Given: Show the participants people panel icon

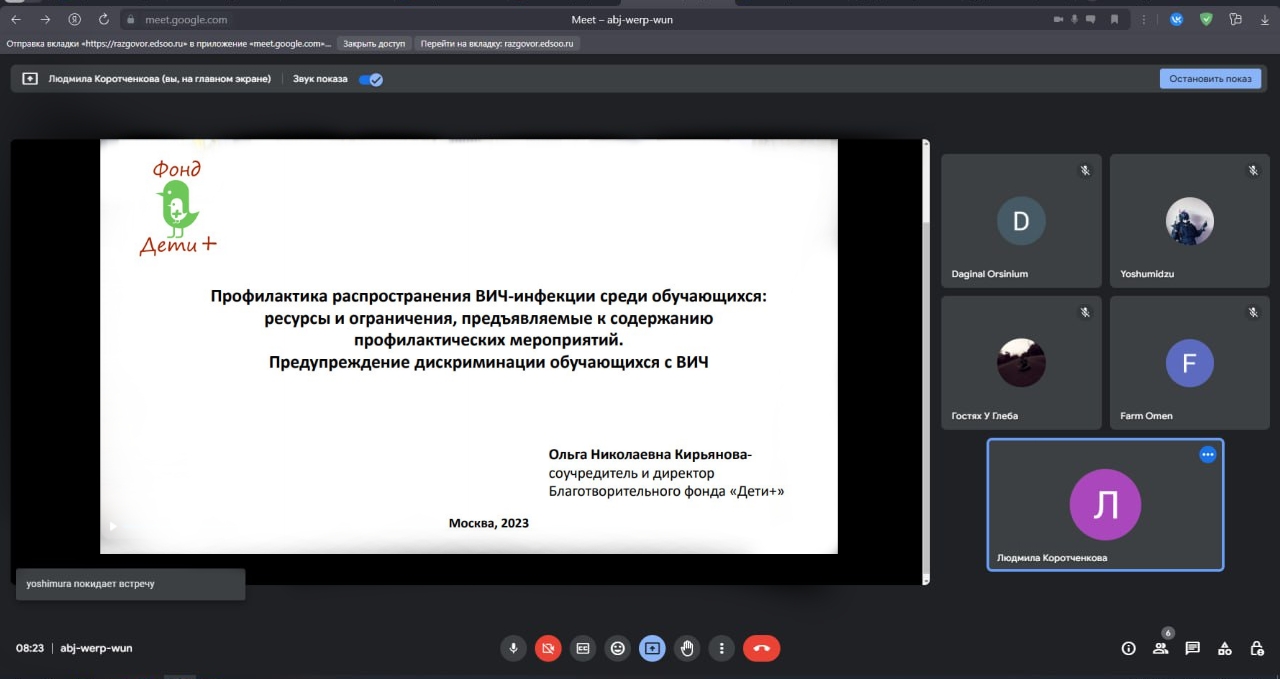Looking at the screenshot, I should [x=1160, y=648].
